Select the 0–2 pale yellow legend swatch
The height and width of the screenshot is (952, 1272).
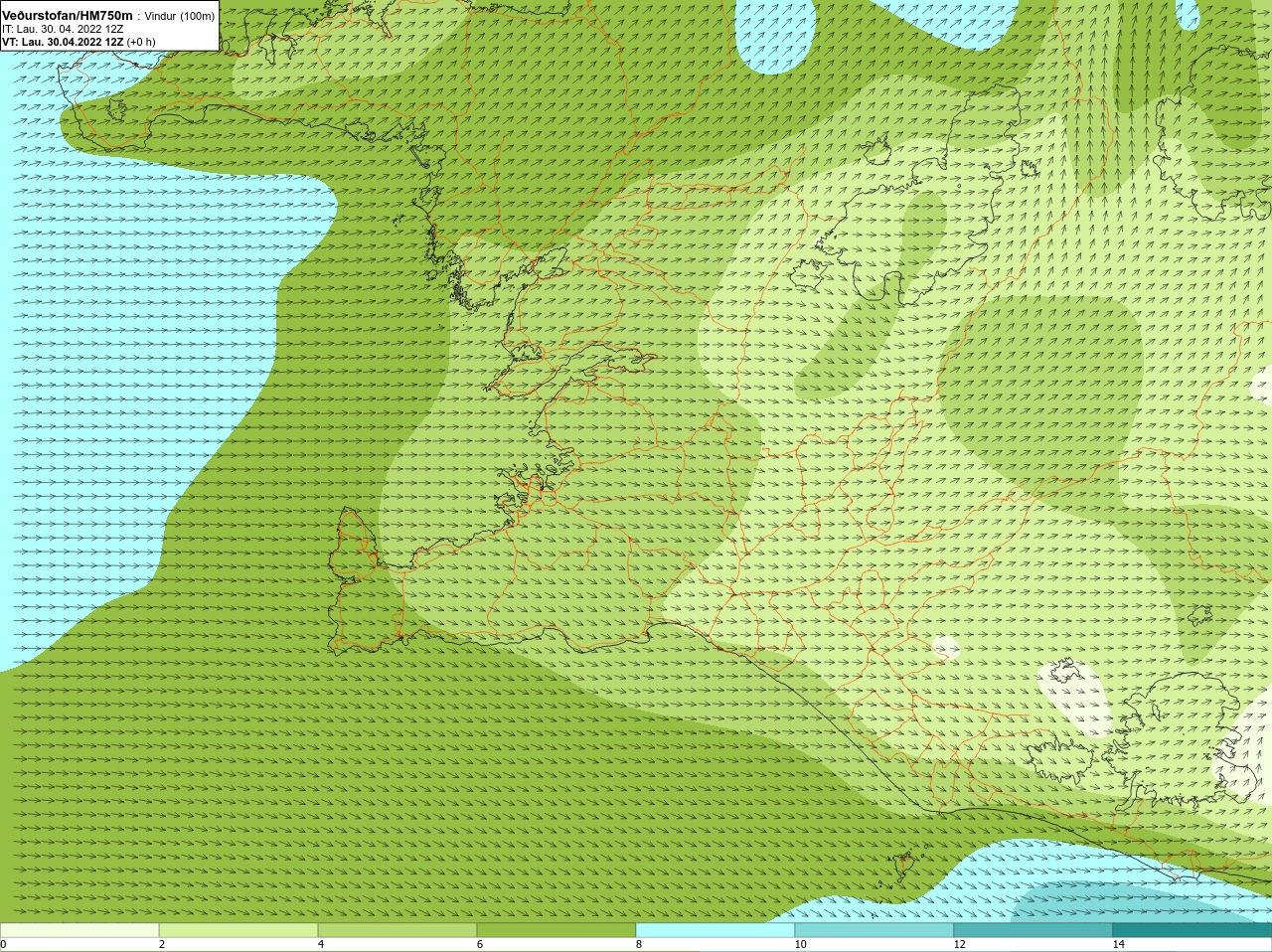click(79, 930)
